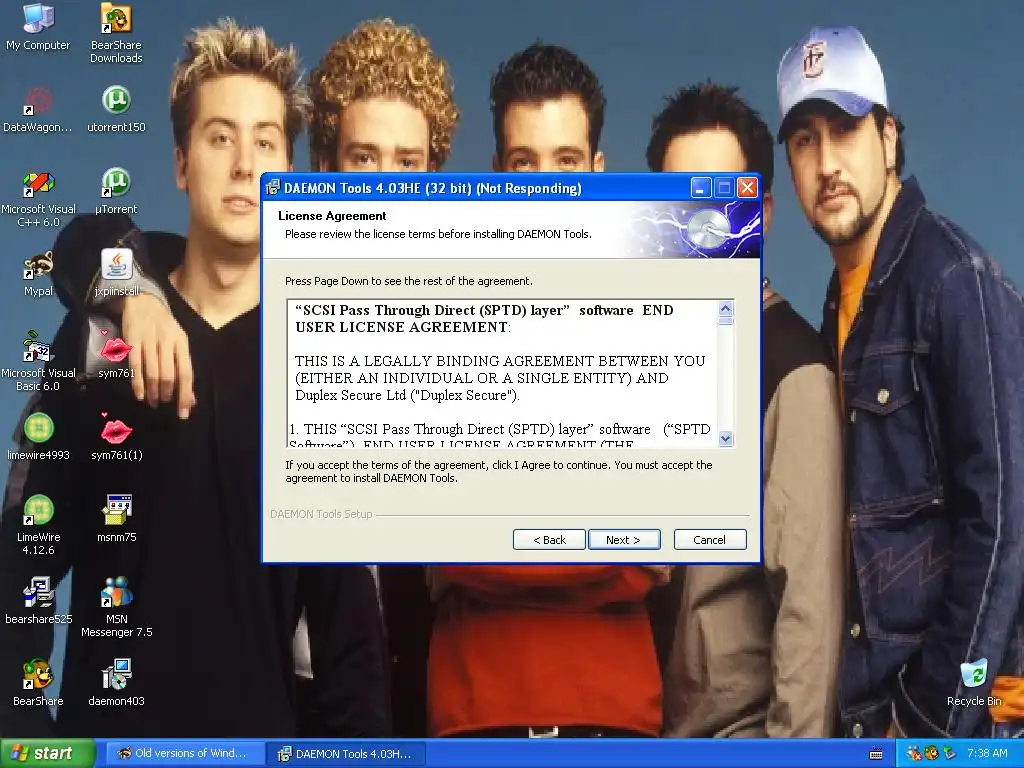
Task: Switch to Old versions of Wind... taskbar item
Action: click(x=183, y=753)
